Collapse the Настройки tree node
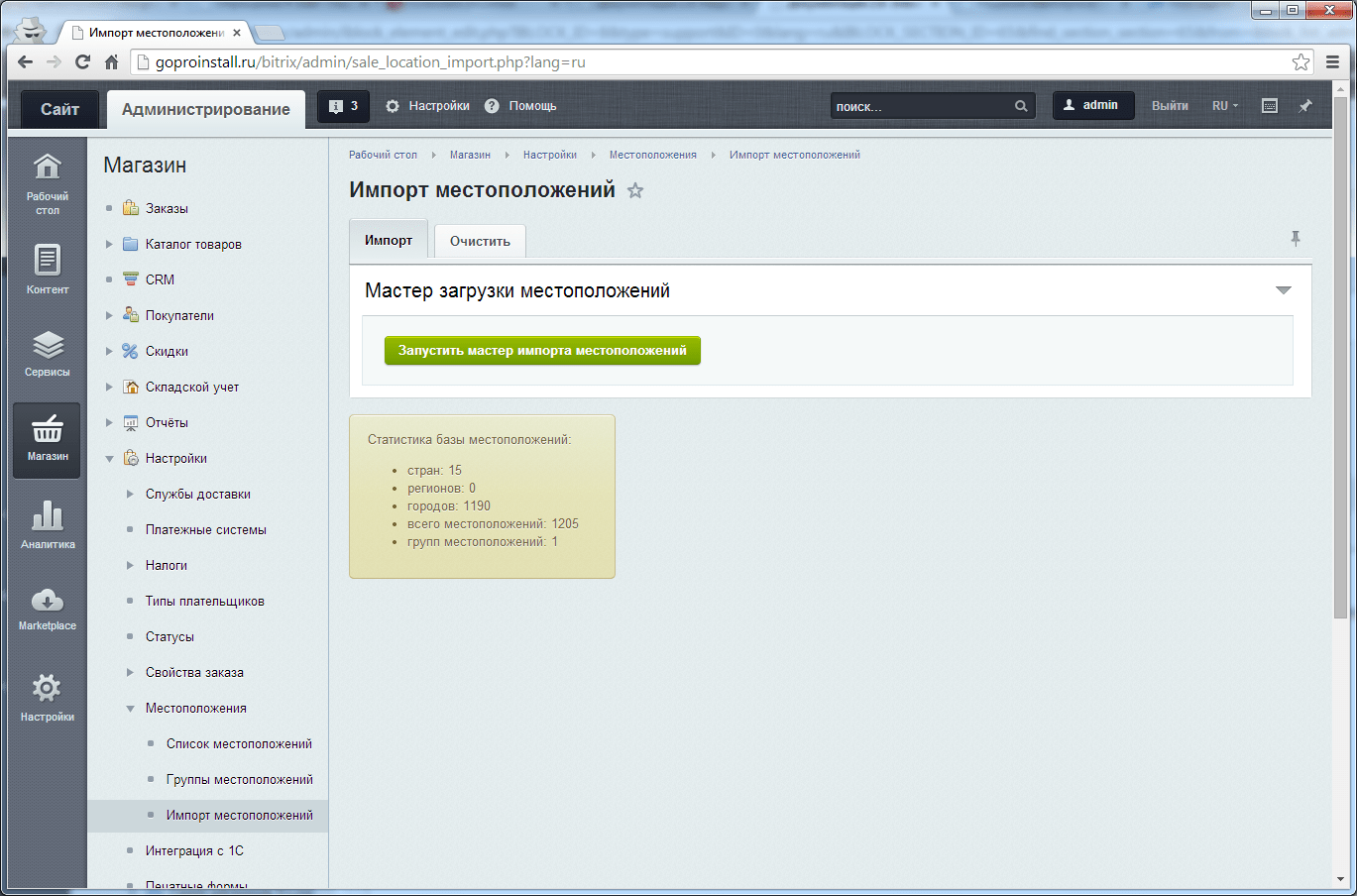 [x=109, y=458]
